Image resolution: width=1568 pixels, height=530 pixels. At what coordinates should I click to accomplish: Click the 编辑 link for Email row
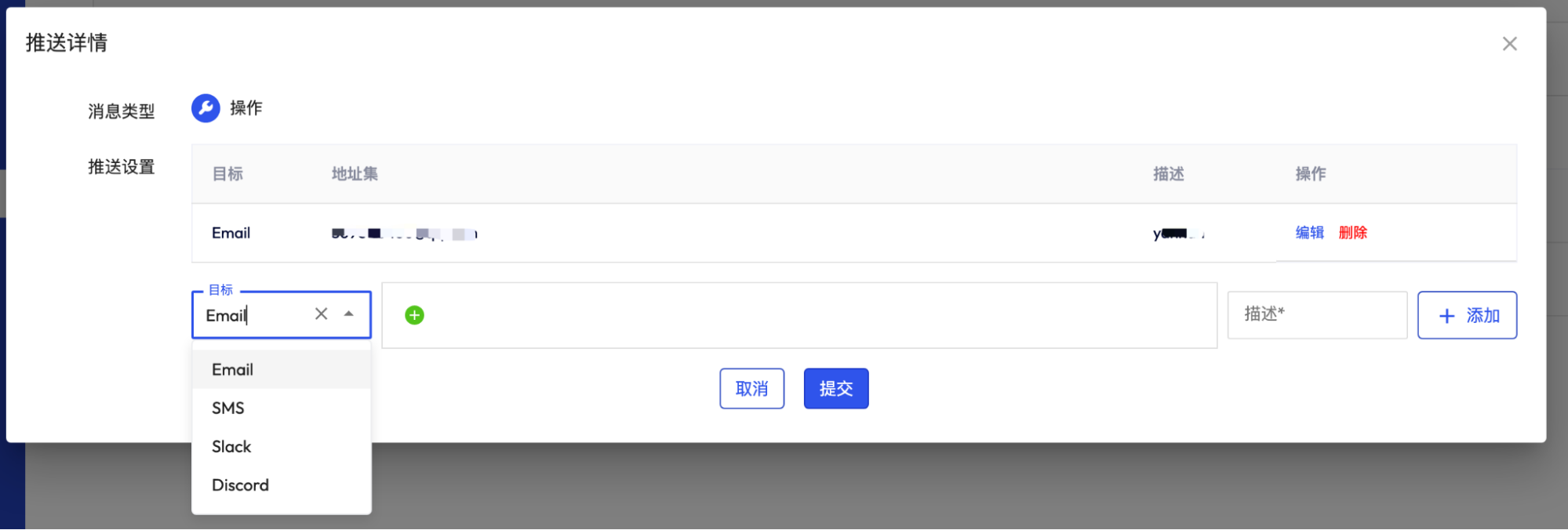(x=1309, y=233)
